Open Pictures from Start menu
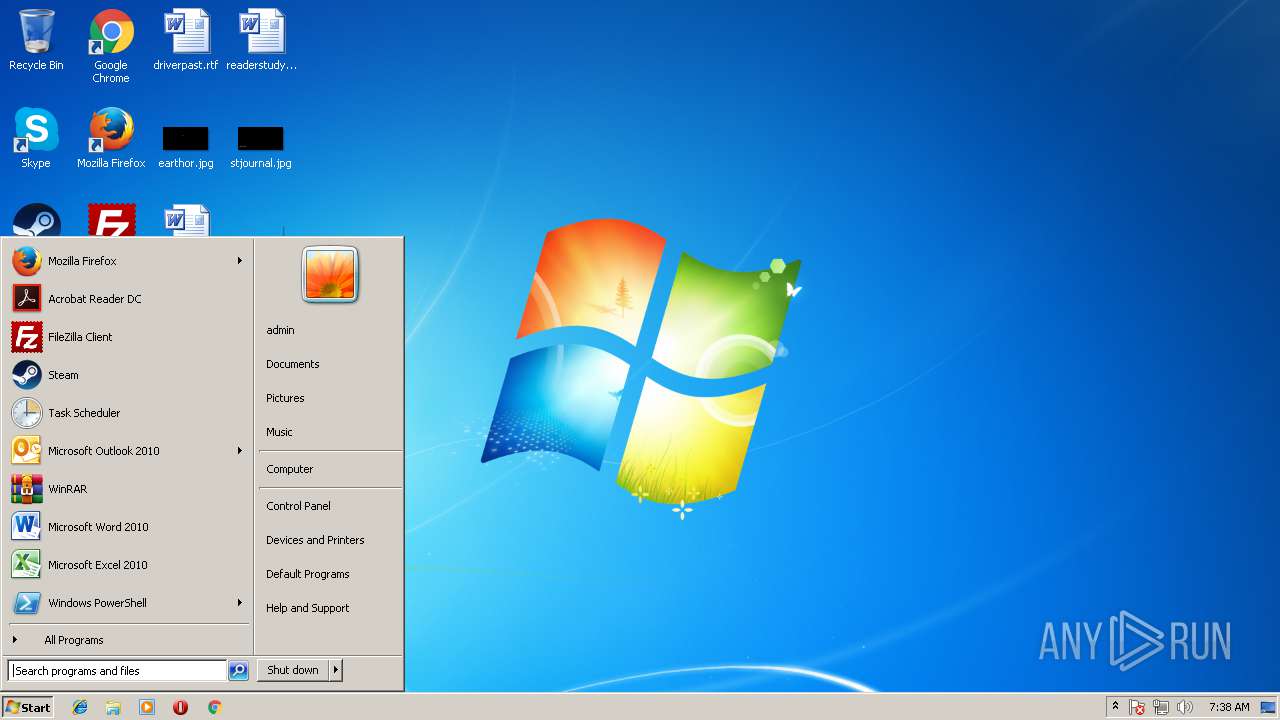Viewport: 1280px width, 720px height. tap(330, 398)
